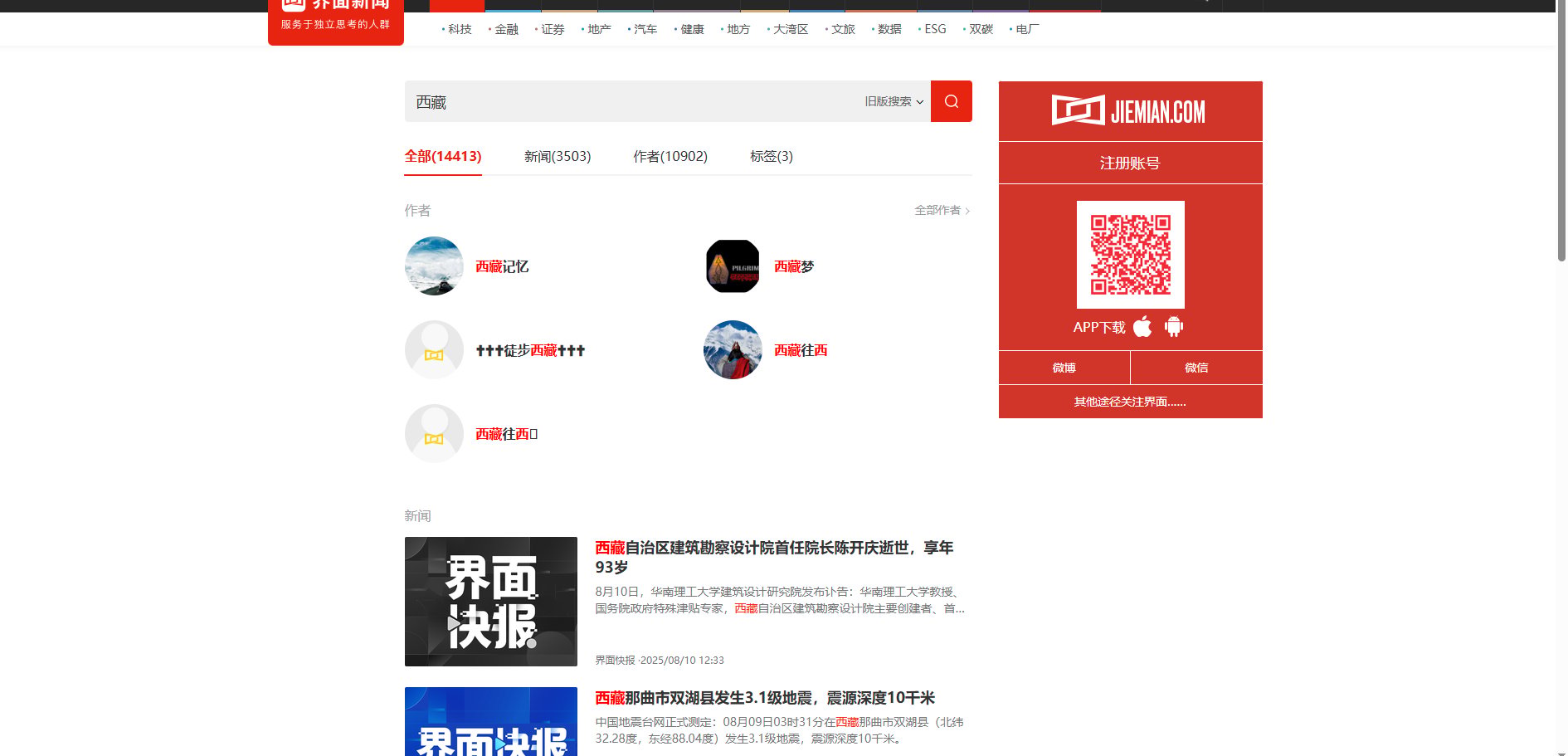Open the 地产 navigation item
Image resolution: width=1568 pixels, height=756 pixels.
click(x=599, y=29)
